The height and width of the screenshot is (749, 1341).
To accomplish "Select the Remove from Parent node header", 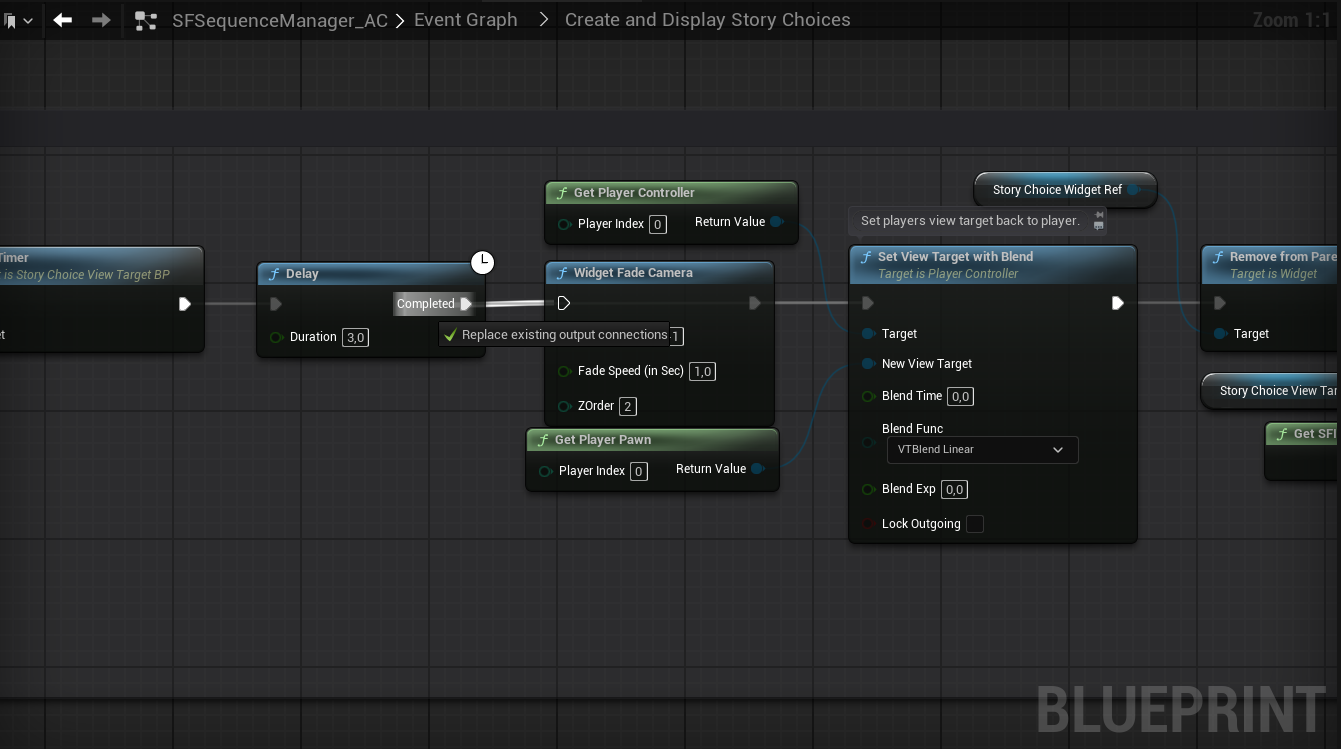I will coord(1271,265).
